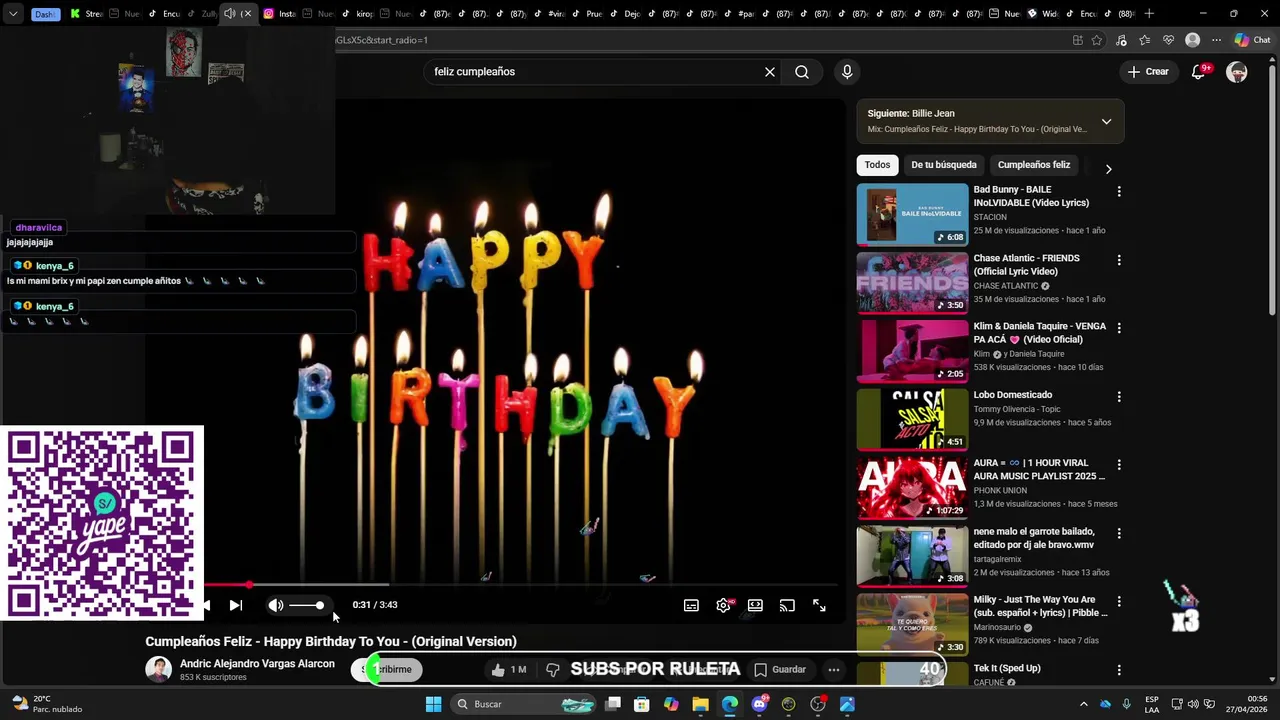Open the AURA 1 HOUR VIRAL playlist title
Screen dimensions: 1280x720
pos(1039,470)
